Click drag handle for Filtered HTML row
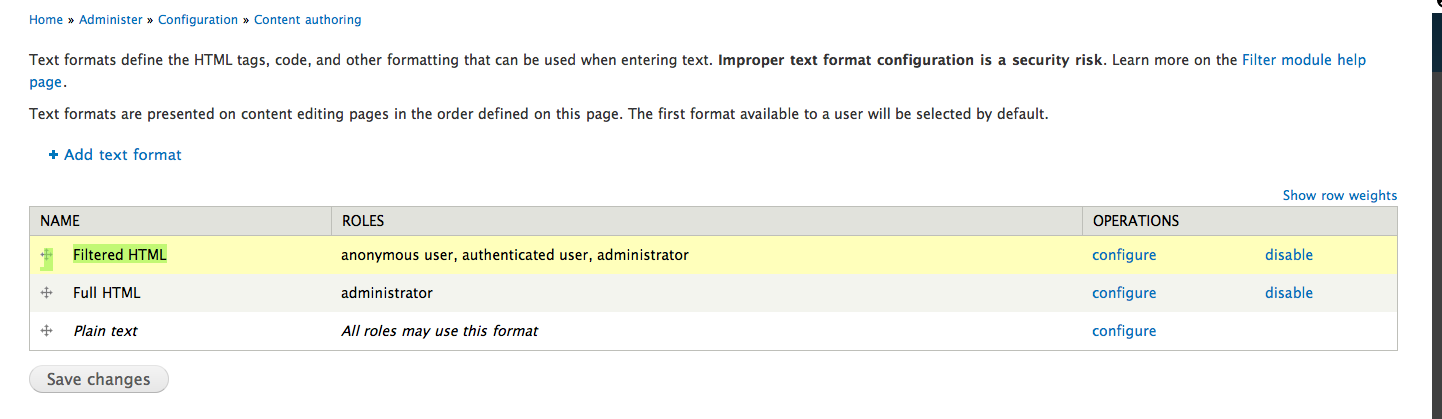Screen dimensions: 1442x419 click(46, 255)
